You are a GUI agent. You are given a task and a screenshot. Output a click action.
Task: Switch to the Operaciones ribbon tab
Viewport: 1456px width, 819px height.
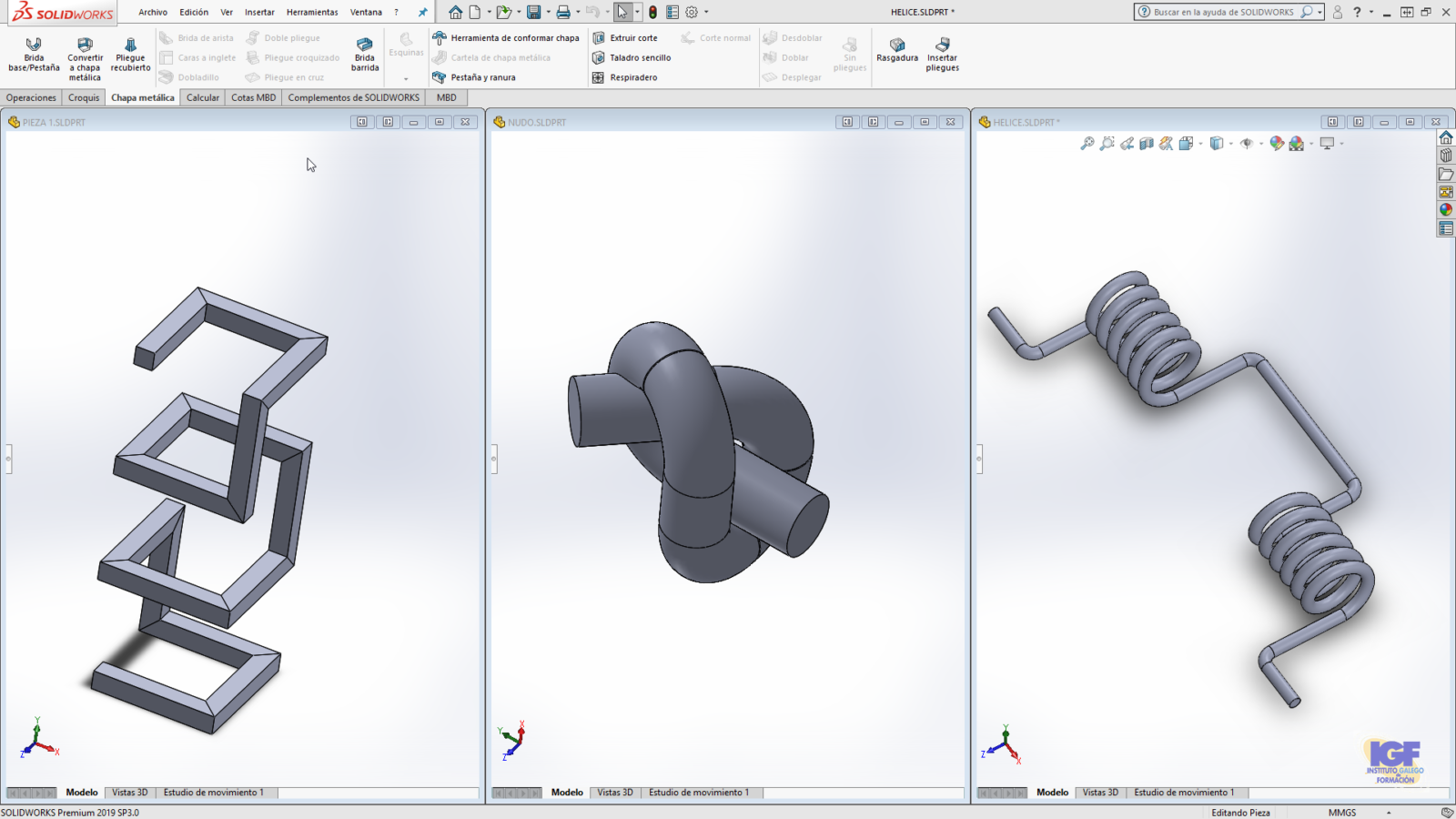pyautogui.click(x=30, y=97)
